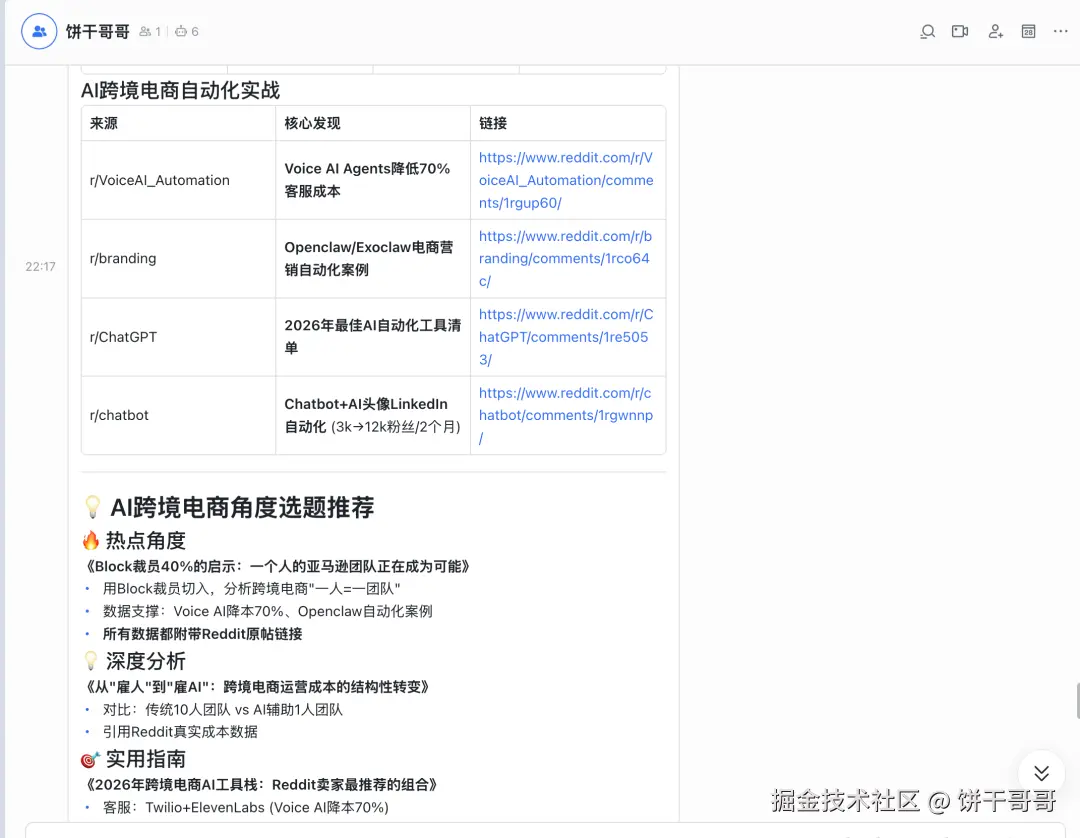This screenshot has width=1080, height=838.
Task: Click the AI跨境电商自动化实战 heading
Action: click(x=180, y=90)
